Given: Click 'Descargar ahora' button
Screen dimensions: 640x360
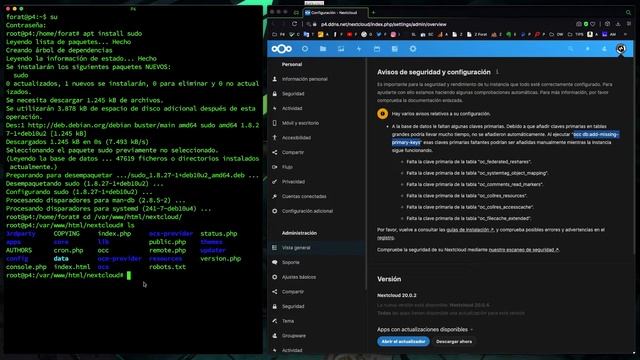Looking at the screenshot, I should [454, 342].
